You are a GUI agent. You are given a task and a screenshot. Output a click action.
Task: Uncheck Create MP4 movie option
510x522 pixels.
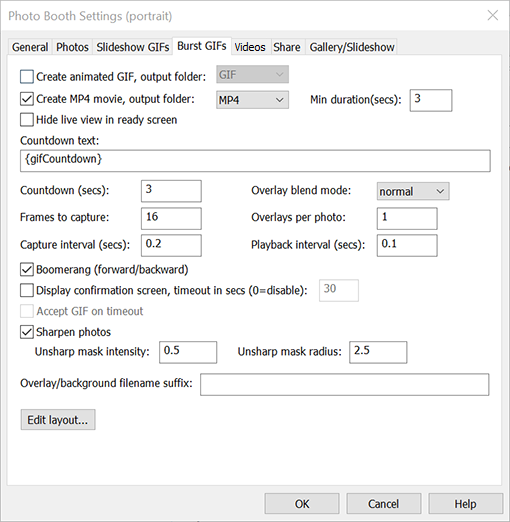click(27, 99)
